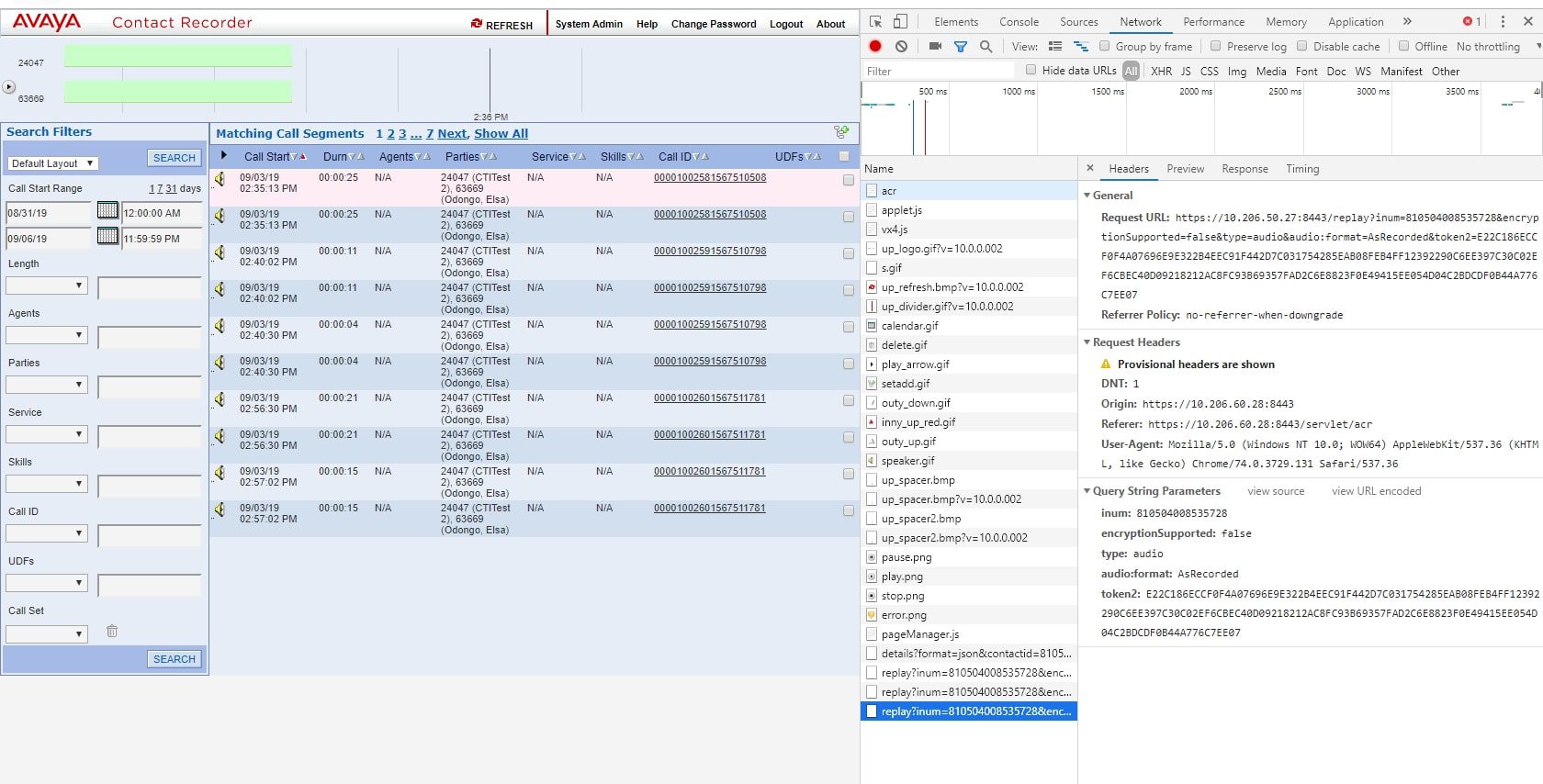Clear the network log
Image resolution: width=1543 pixels, height=784 pixels.
pos(901,46)
